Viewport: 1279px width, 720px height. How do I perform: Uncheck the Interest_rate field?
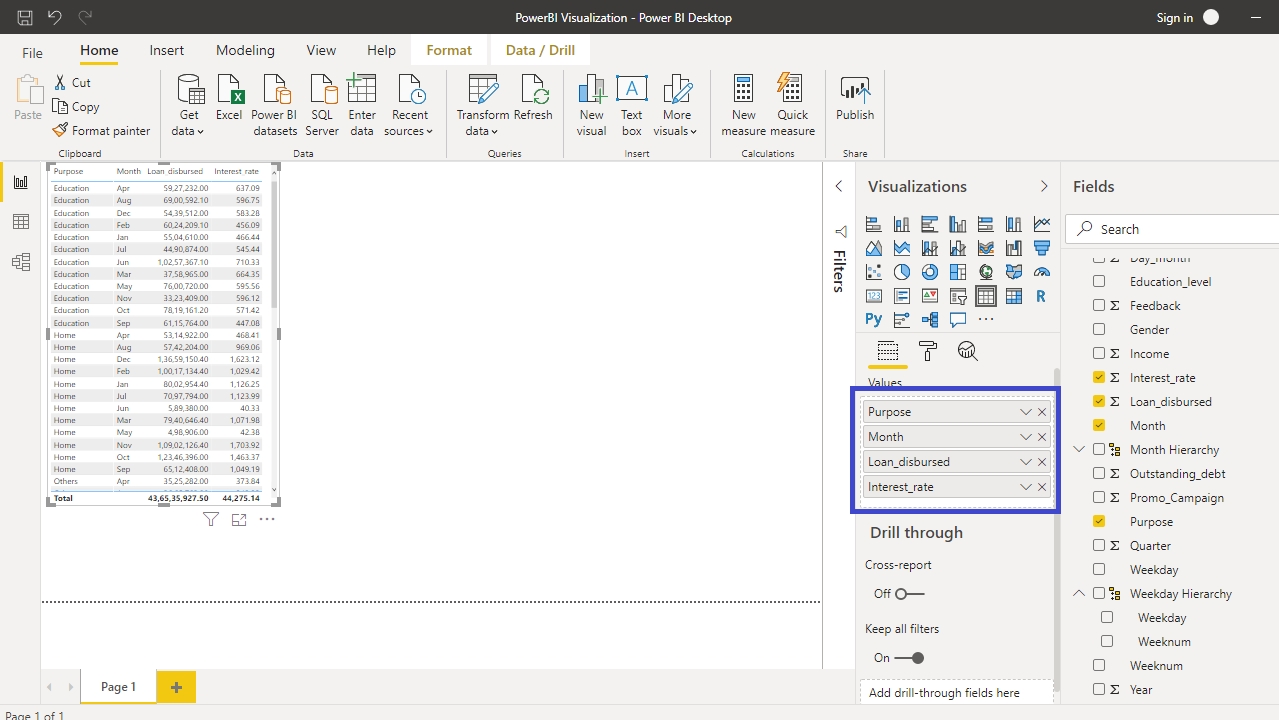pos(1099,378)
